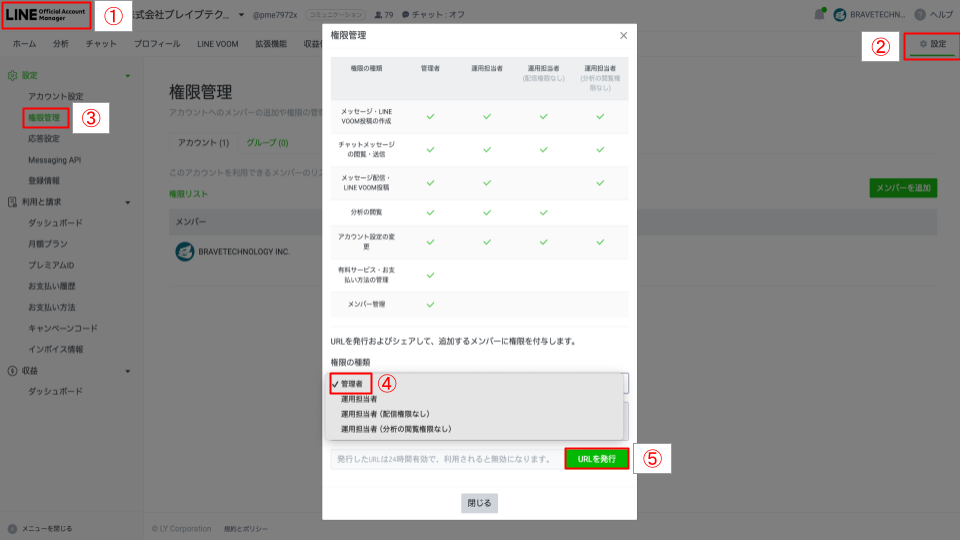Click the settings gear in top right
960x540 pixels.
[923, 44]
